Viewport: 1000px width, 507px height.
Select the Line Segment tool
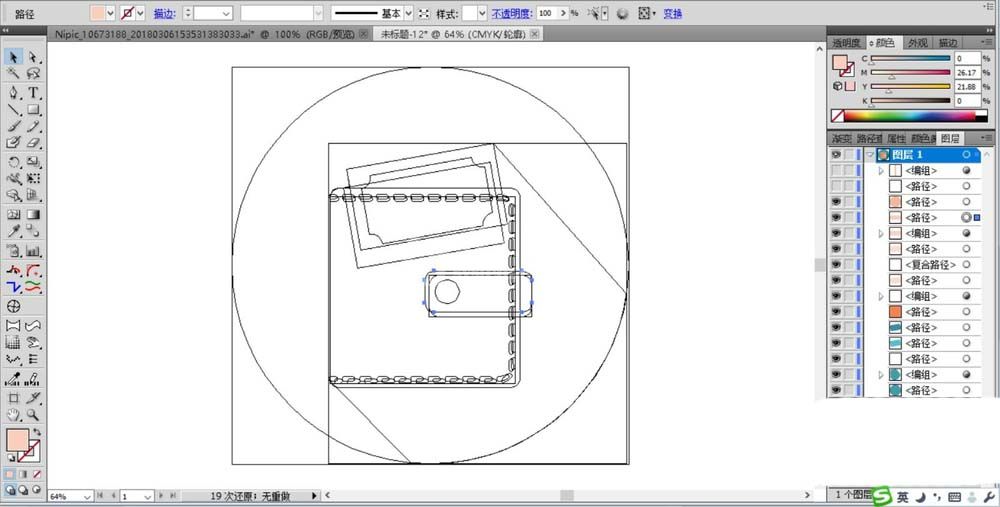coord(13,110)
